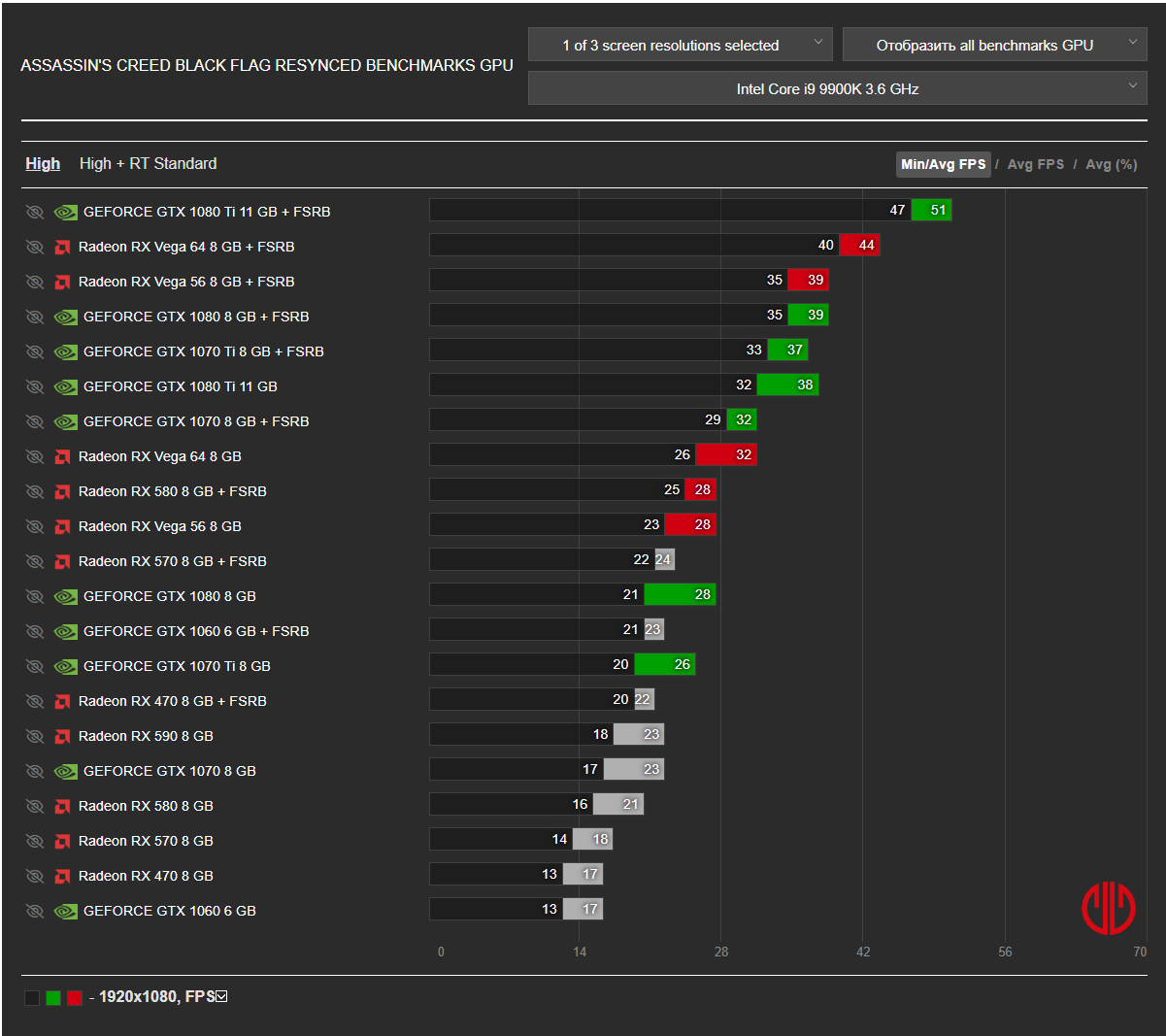
Task: Hide Radeon RX 570 8 GB + FSRB via eye icon
Action: [x=35, y=561]
